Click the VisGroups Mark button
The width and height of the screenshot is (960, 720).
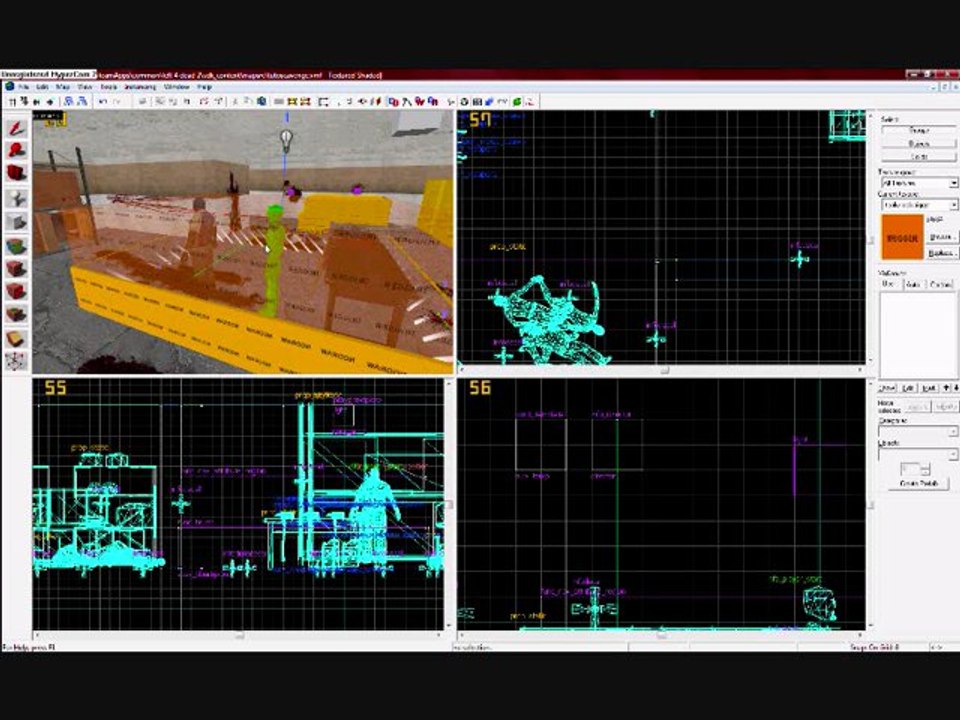click(x=929, y=388)
